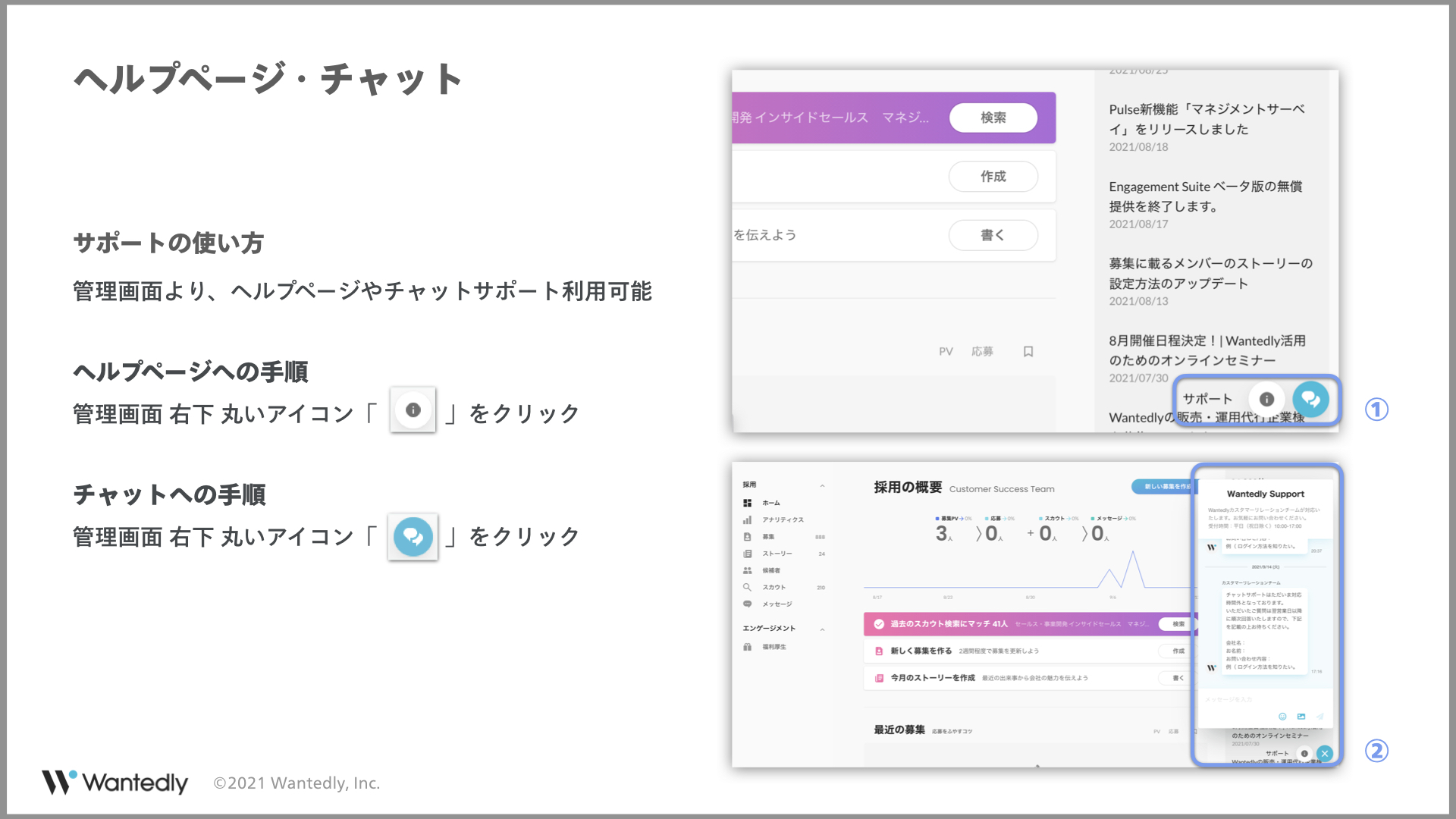Collapse the 採用 sidebar section
The height and width of the screenshot is (819, 1456).
(x=822, y=485)
